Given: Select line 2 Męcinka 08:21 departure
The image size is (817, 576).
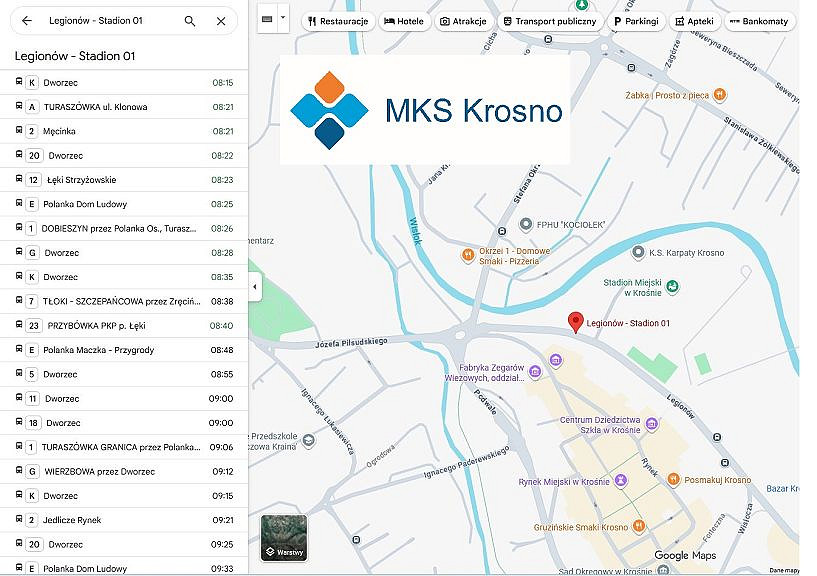Looking at the screenshot, I should coord(124,131).
